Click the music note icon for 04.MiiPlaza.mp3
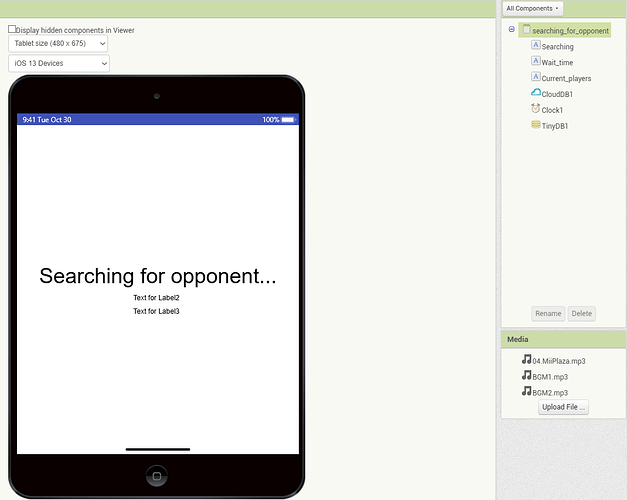Screen dimensions: 627x500 (x=526, y=360)
